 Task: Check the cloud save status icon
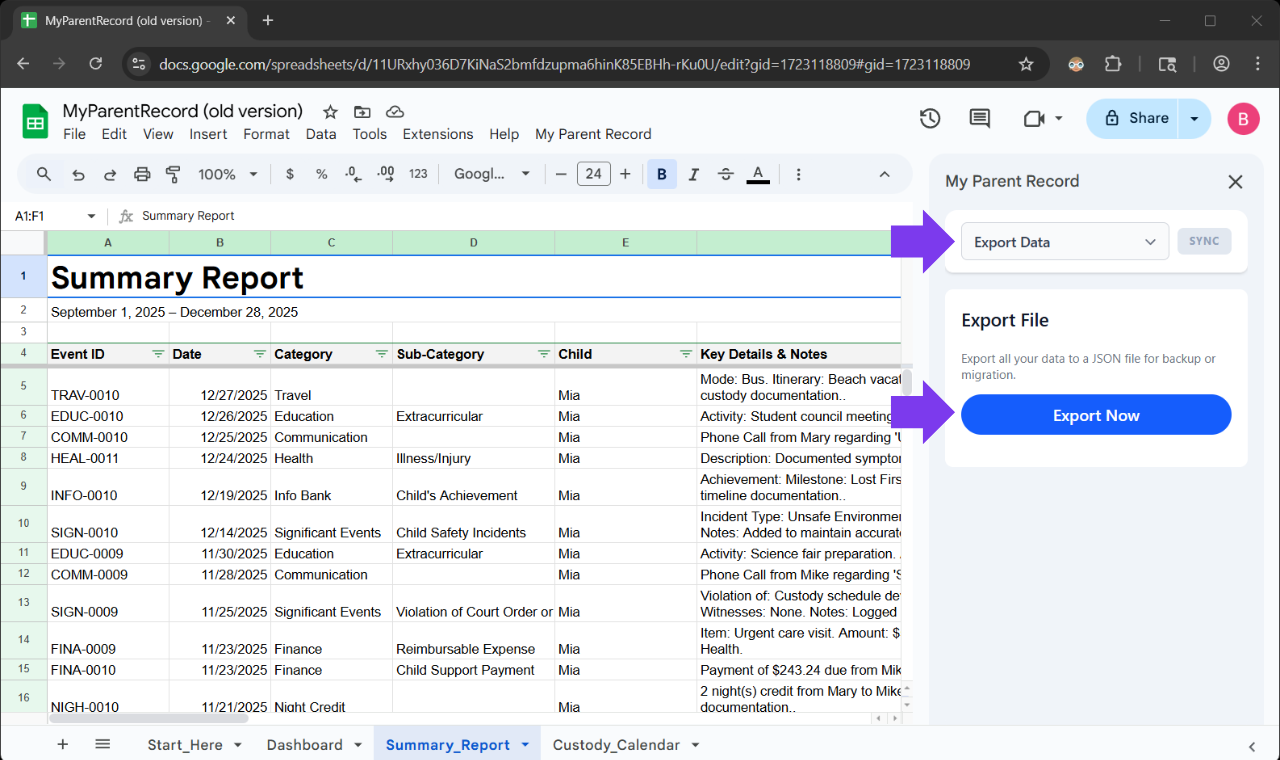[x=395, y=112]
